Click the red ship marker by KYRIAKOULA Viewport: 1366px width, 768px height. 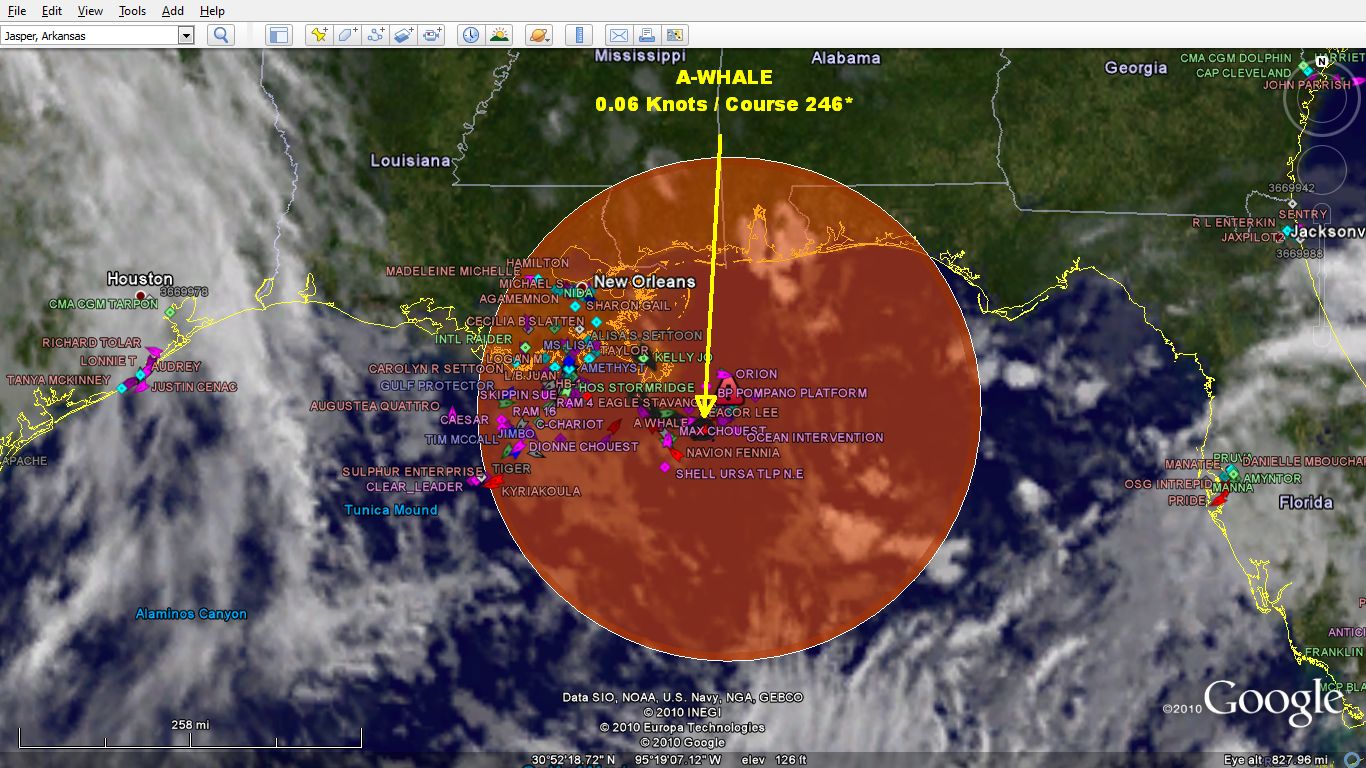[x=492, y=482]
